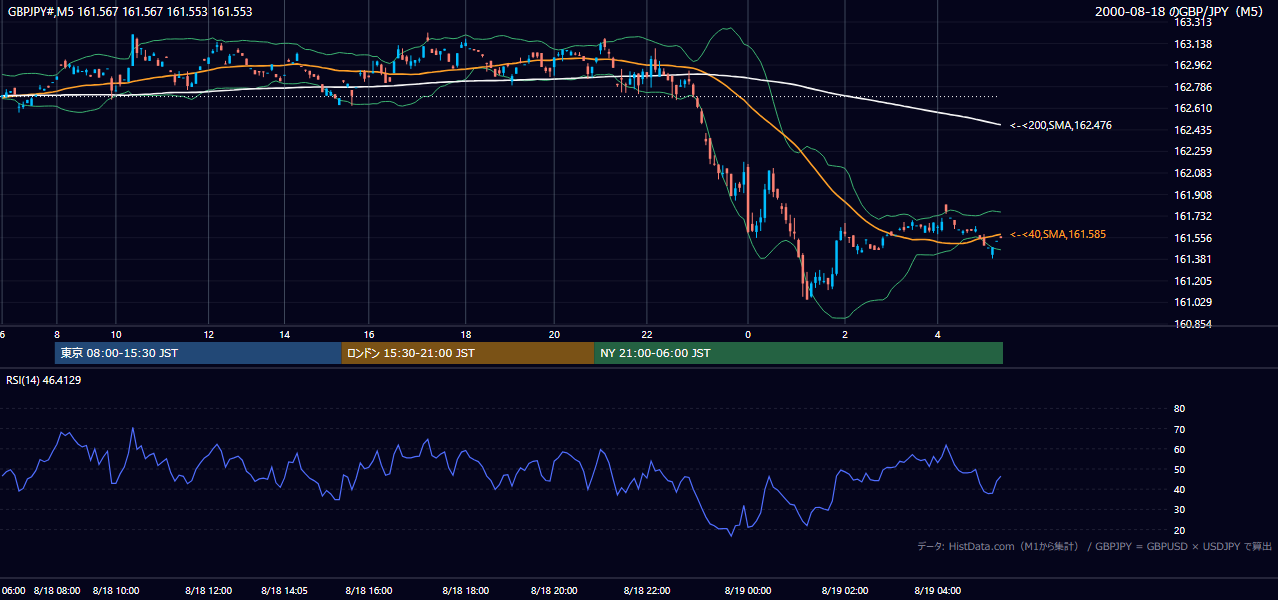
Task: Click price axis value 162.962
Action: pyautogui.click(x=1193, y=66)
